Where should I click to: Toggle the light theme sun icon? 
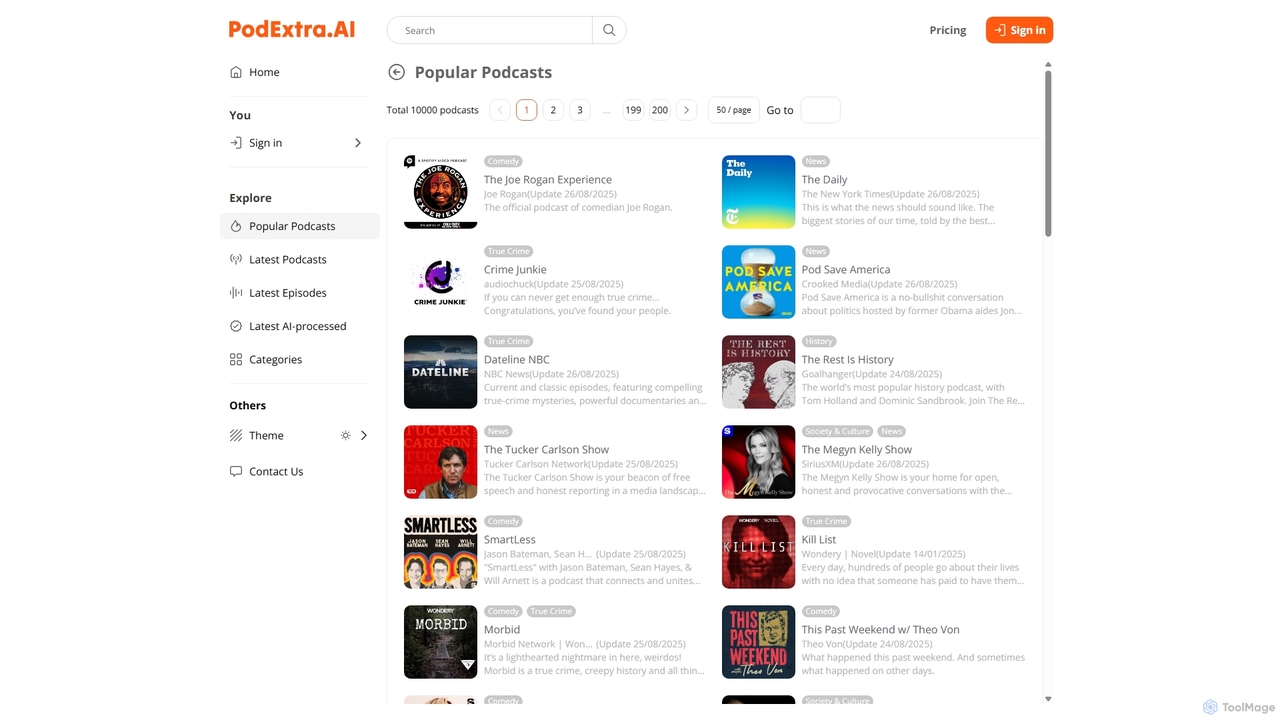click(x=346, y=435)
